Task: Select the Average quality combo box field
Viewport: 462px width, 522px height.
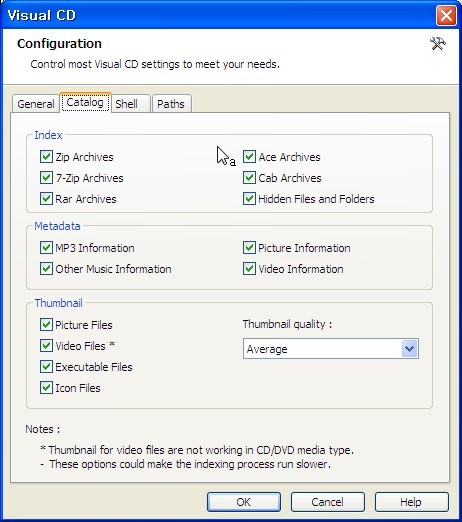Action: coord(331,349)
